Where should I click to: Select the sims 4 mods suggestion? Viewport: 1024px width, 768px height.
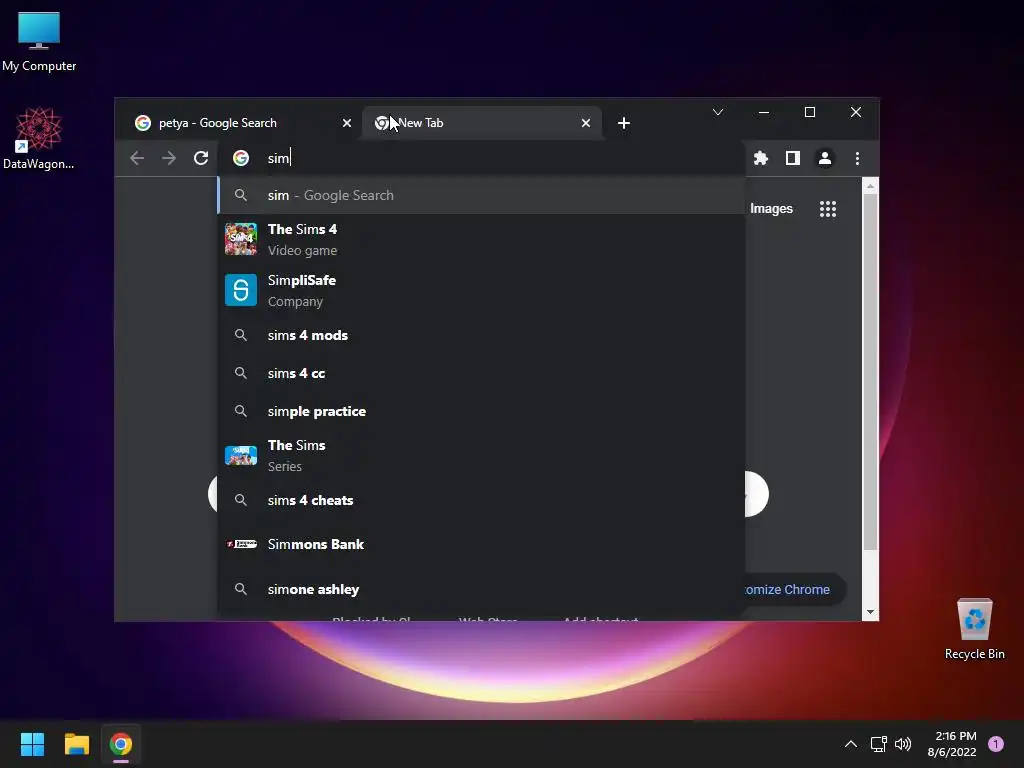click(481, 335)
